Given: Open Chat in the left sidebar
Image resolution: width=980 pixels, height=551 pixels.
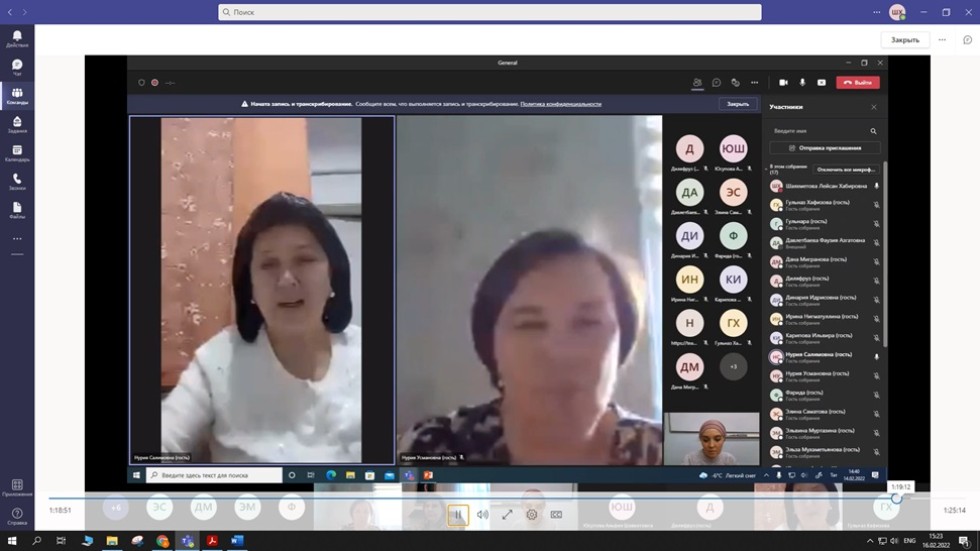Looking at the screenshot, I should [x=17, y=67].
